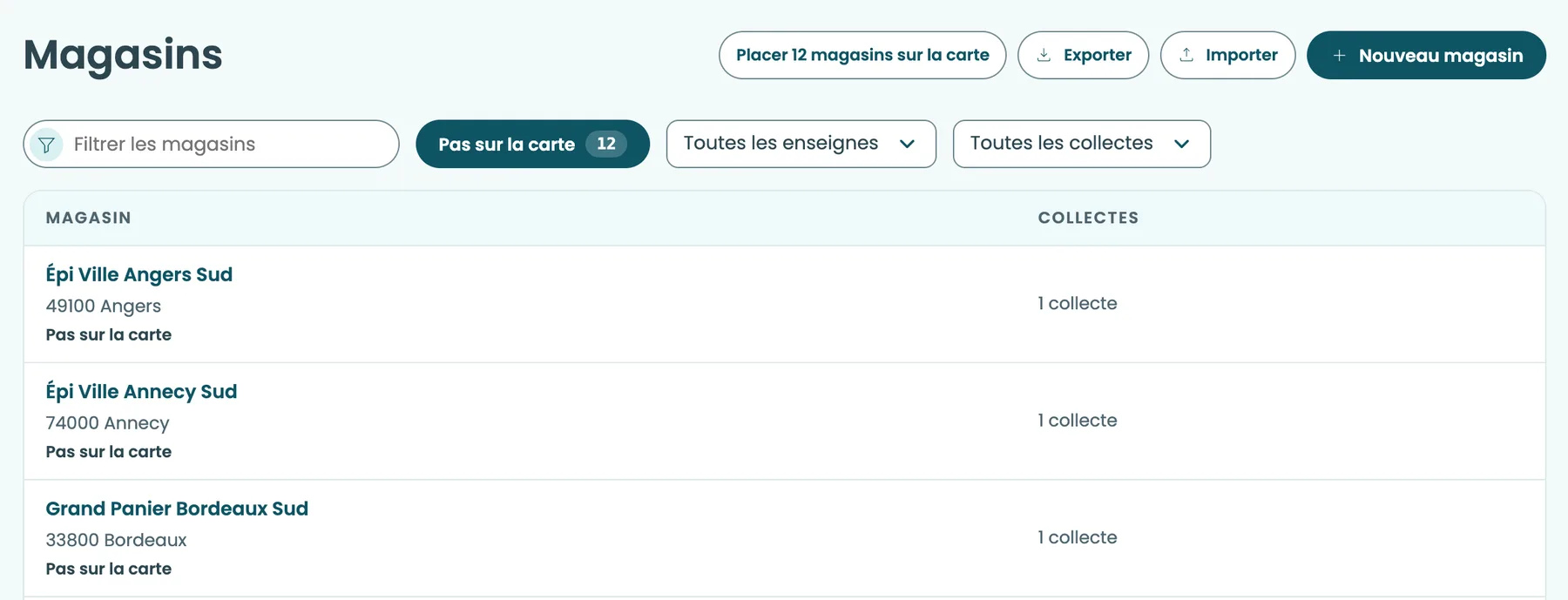
Task: Click the Exporter button
Action: 1083,55
